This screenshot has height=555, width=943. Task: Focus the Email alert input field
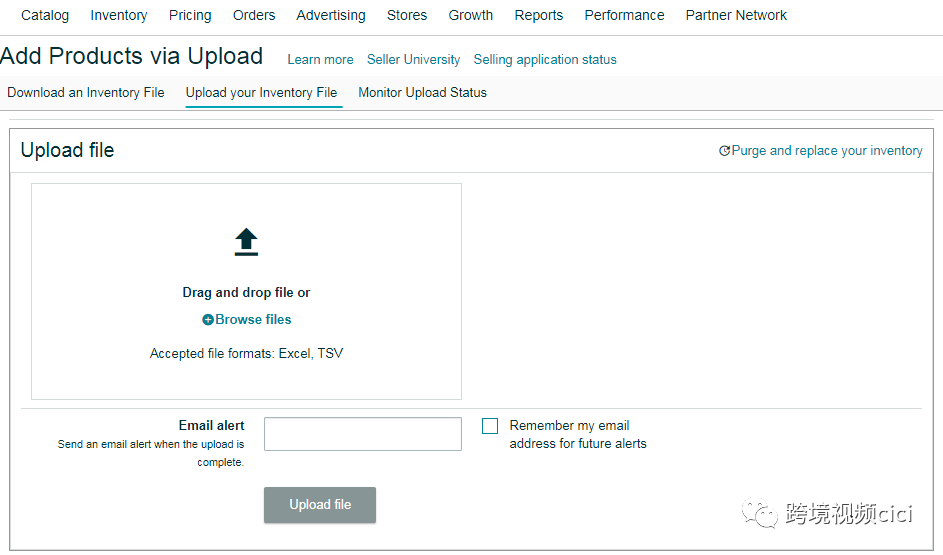(363, 434)
